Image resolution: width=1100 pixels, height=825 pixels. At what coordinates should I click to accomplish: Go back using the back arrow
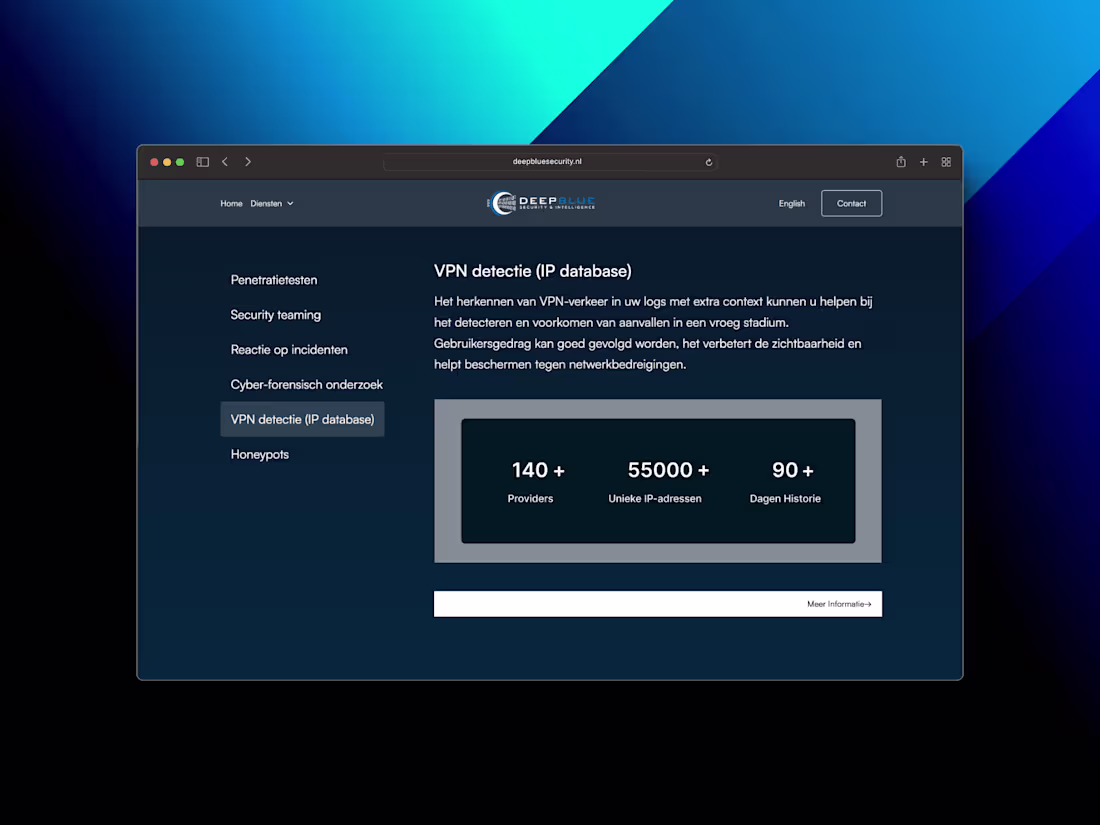224,161
